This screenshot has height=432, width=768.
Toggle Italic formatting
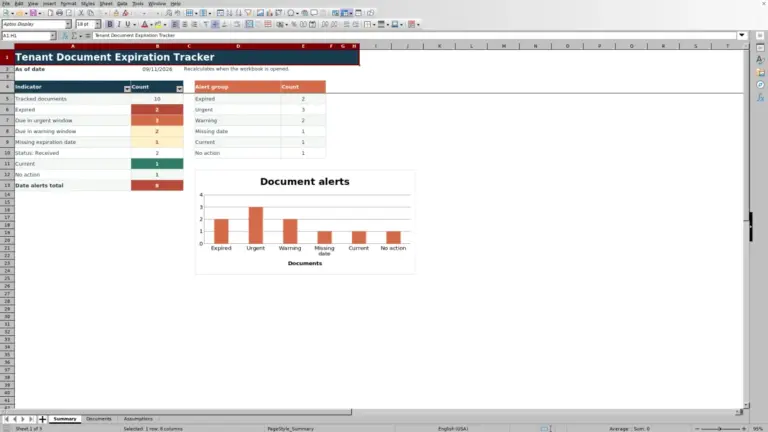(119, 24)
